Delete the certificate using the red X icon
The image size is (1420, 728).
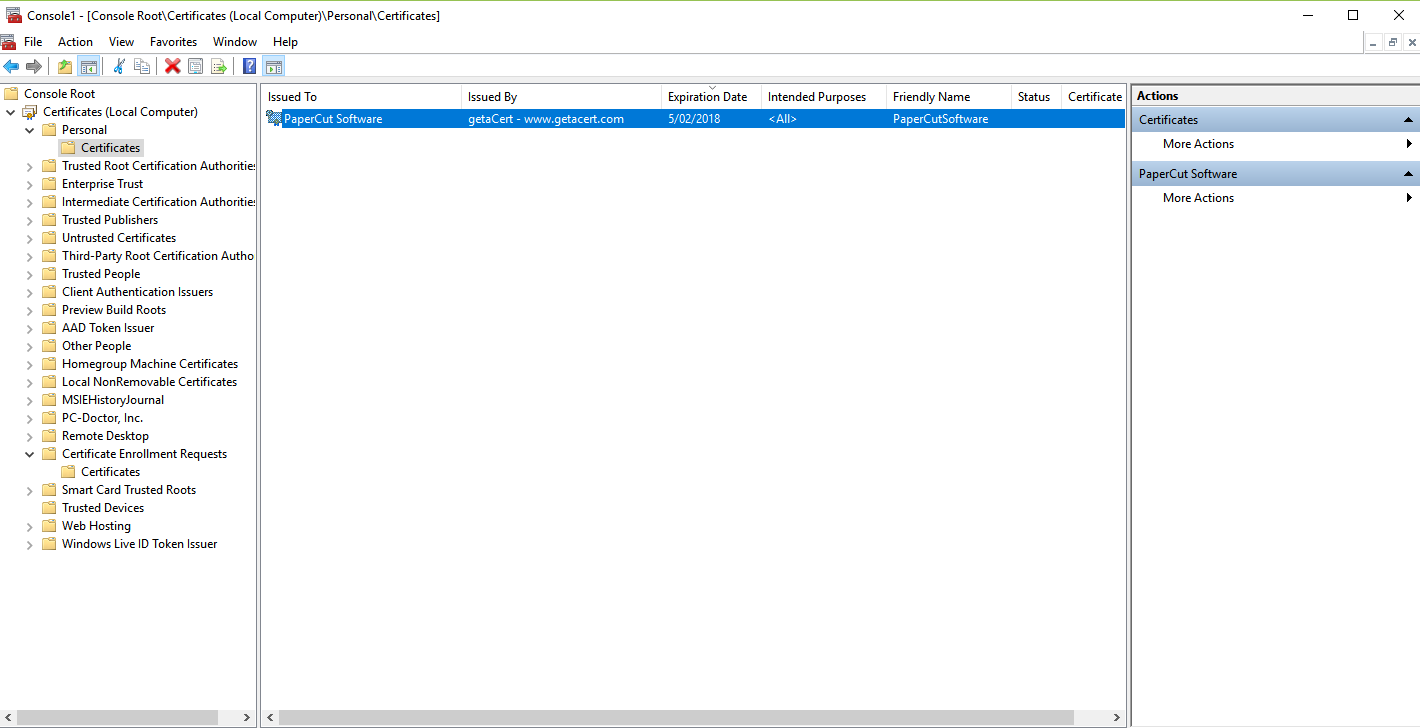[x=173, y=66]
